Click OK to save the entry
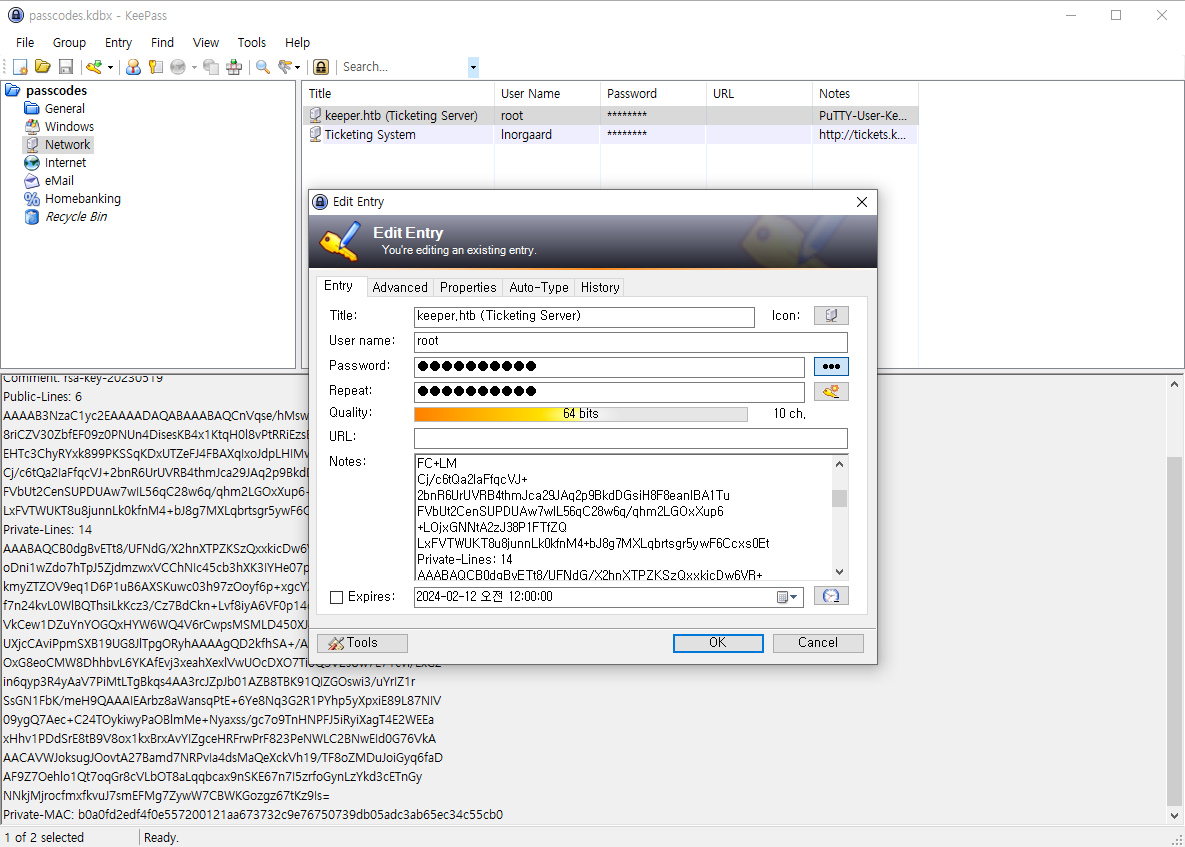 click(718, 643)
